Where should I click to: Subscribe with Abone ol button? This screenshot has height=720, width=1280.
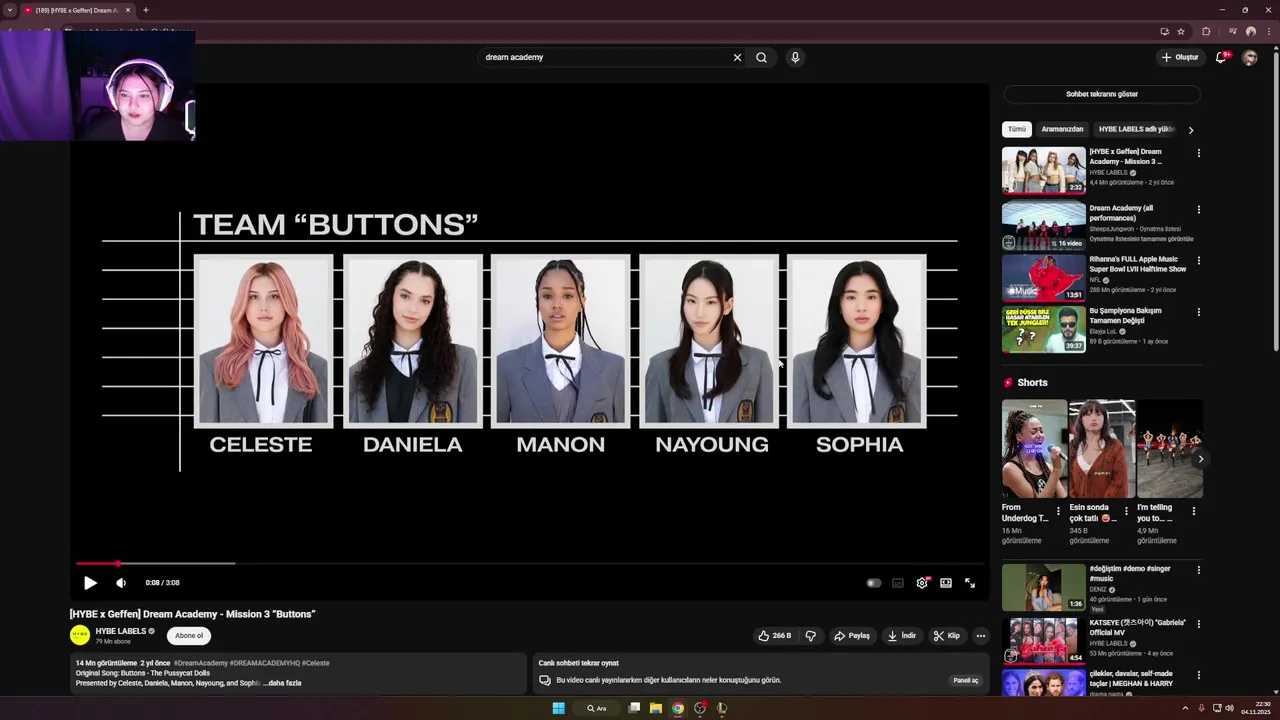[189, 636]
